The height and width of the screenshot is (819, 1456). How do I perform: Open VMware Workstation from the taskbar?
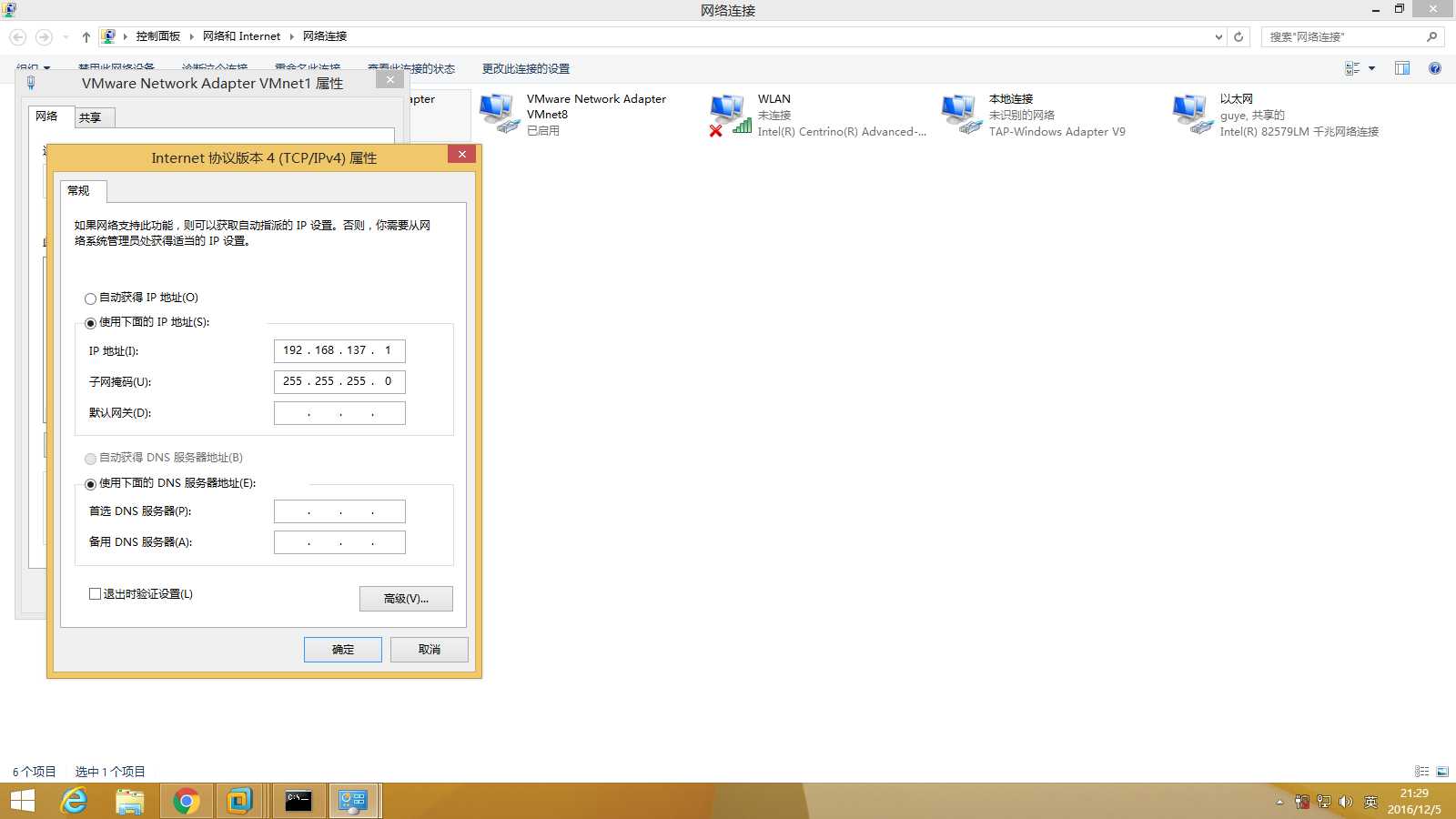pos(239,801)
